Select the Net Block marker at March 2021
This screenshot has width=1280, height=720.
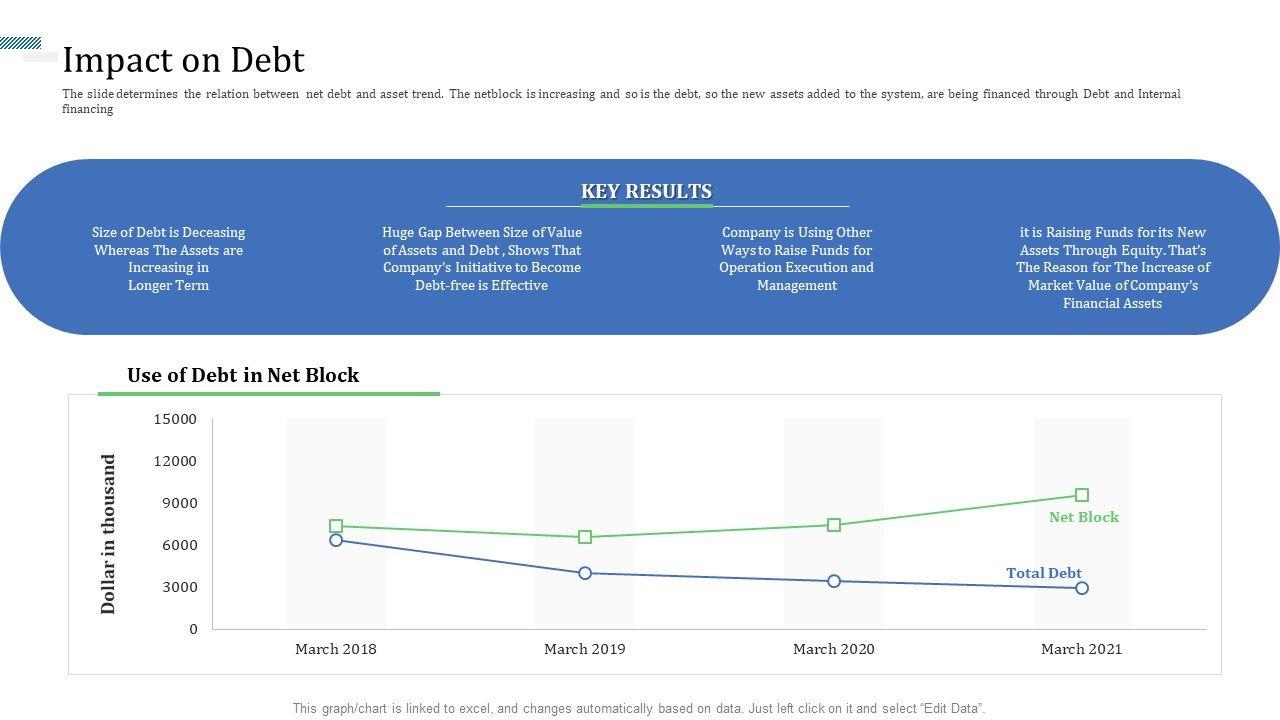(1082, 495)
